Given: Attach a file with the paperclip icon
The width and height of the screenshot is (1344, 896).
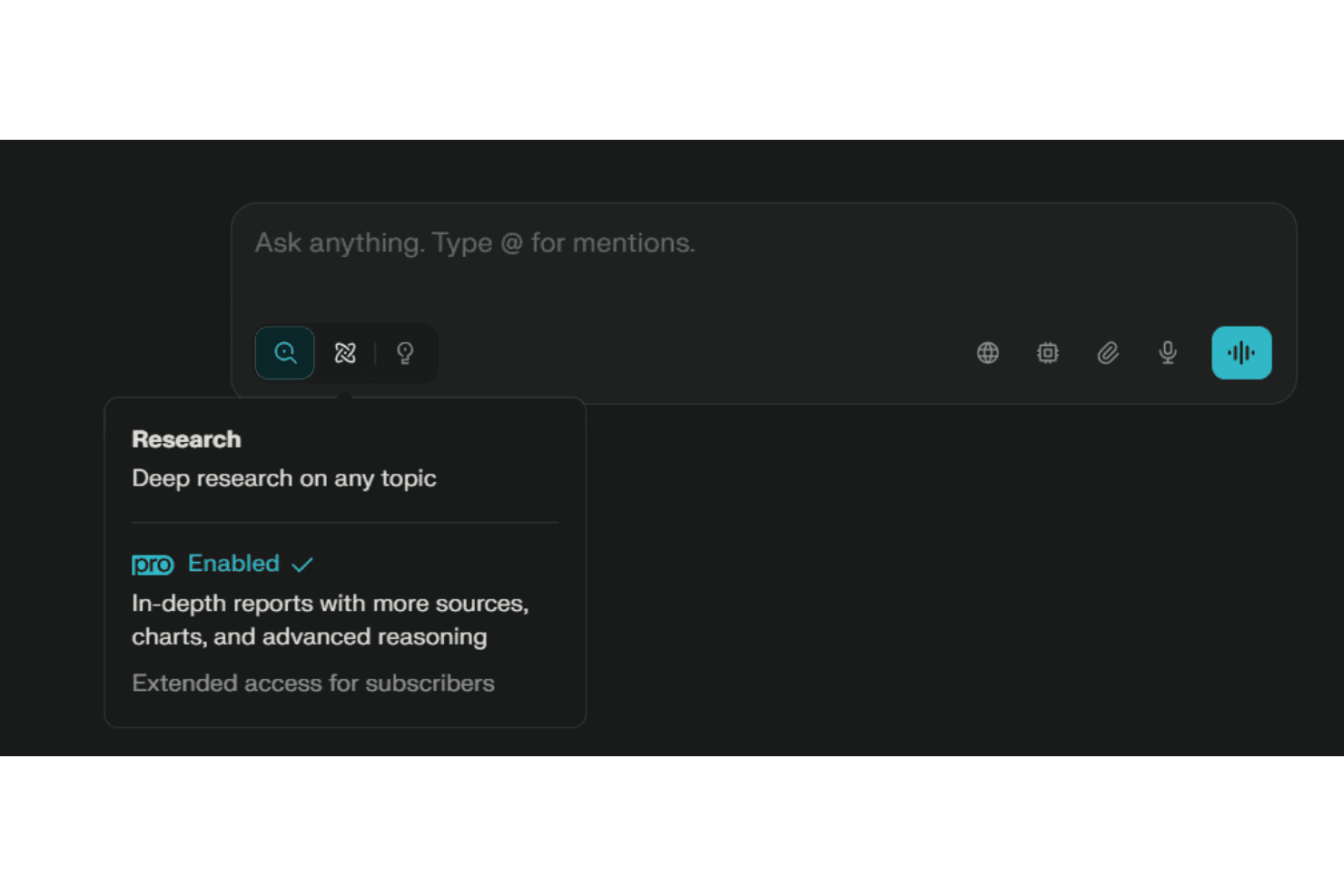Looking at the screenshot, I should tap(1108, 353).
